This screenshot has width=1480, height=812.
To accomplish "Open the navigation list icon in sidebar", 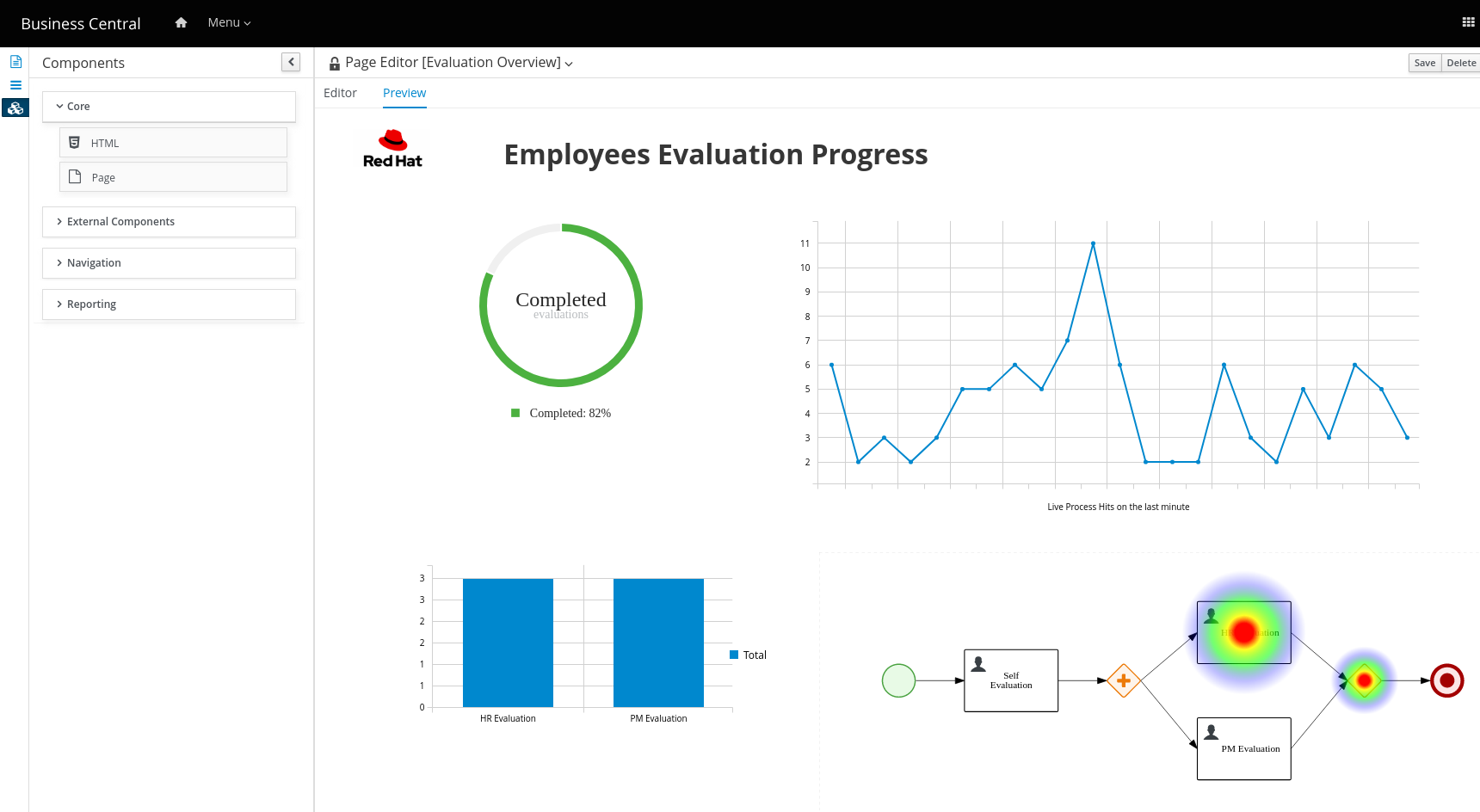I will tap(15, 85).
